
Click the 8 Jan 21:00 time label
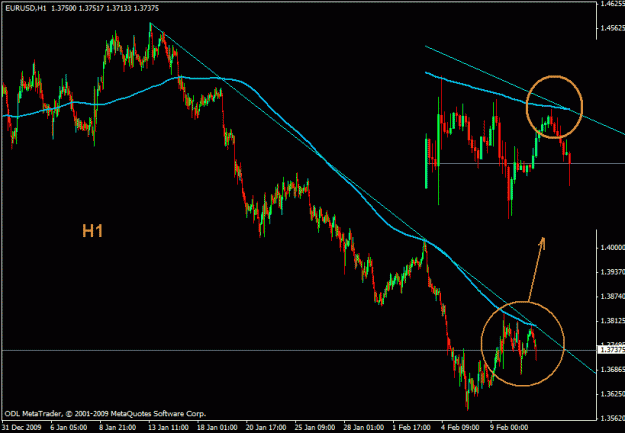(118, 427)
